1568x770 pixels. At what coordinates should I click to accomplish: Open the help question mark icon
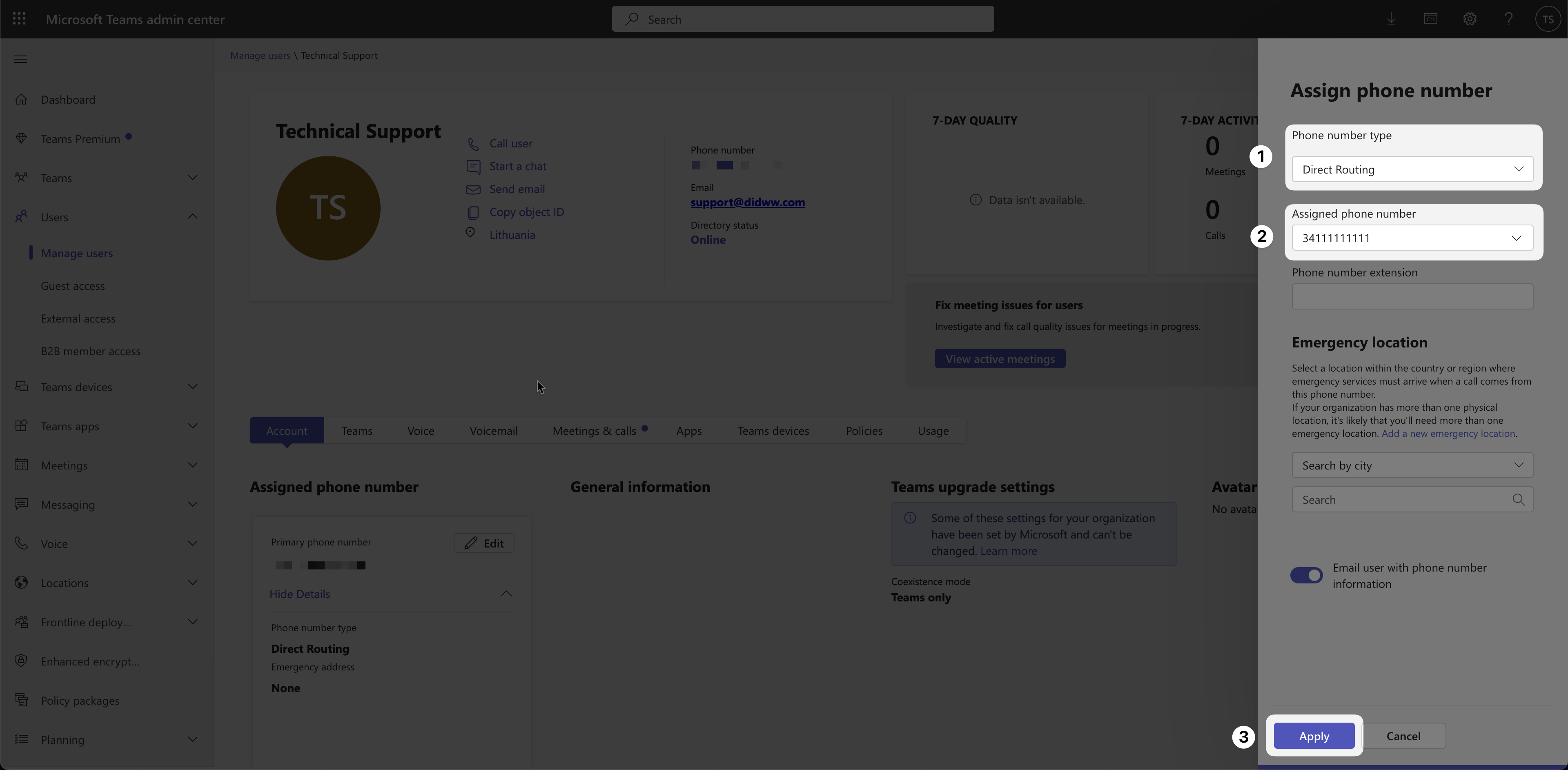click(x=1508, y=19)
